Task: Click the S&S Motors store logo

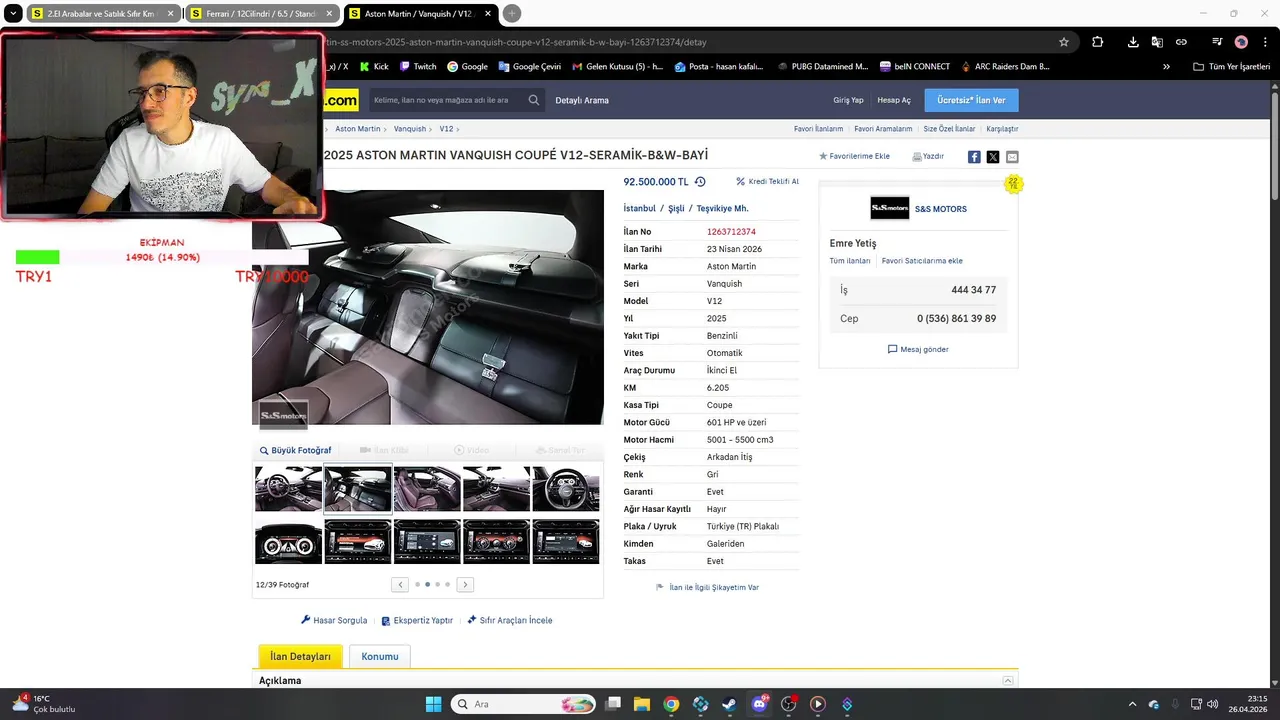Action: pos(890,208)
